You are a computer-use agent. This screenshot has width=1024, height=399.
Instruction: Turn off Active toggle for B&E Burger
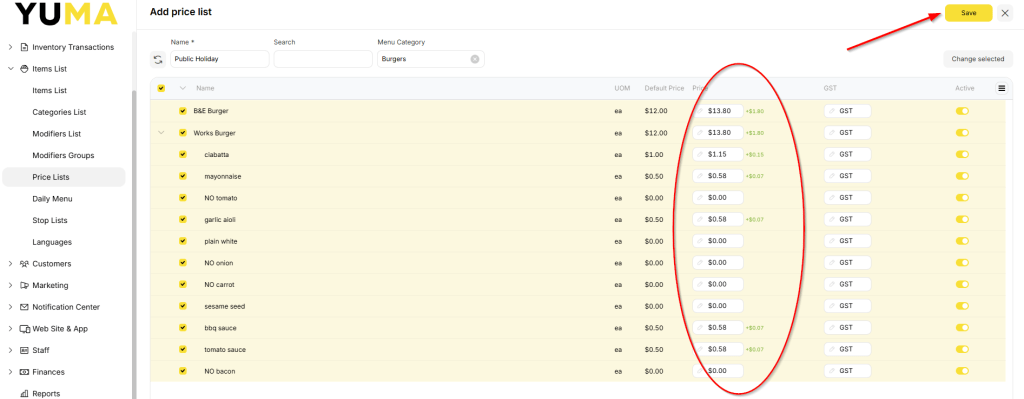click(962, 111)
